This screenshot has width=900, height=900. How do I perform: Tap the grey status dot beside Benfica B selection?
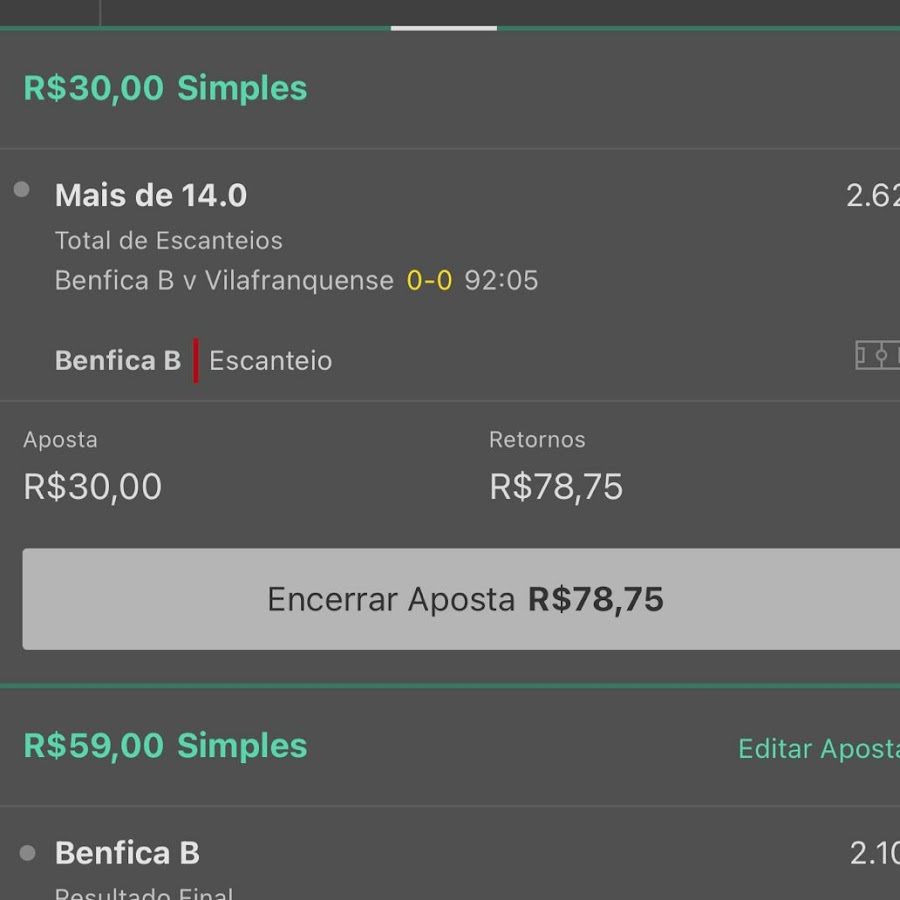point(27,853)
